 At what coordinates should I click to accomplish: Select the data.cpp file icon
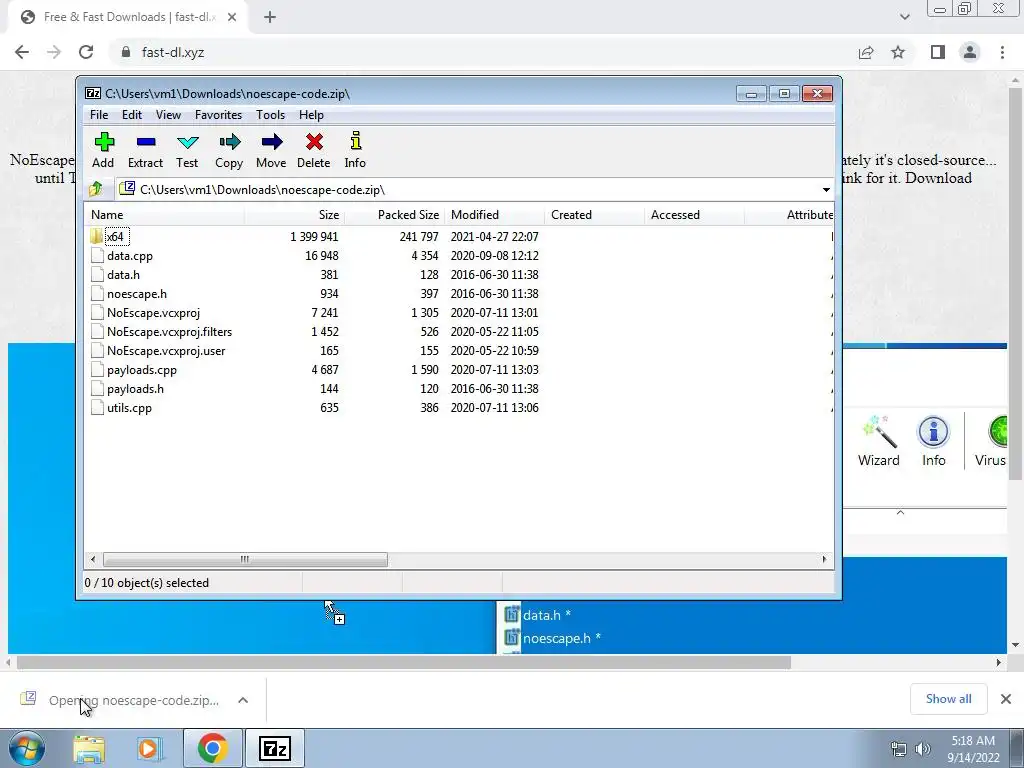(97, 255)
